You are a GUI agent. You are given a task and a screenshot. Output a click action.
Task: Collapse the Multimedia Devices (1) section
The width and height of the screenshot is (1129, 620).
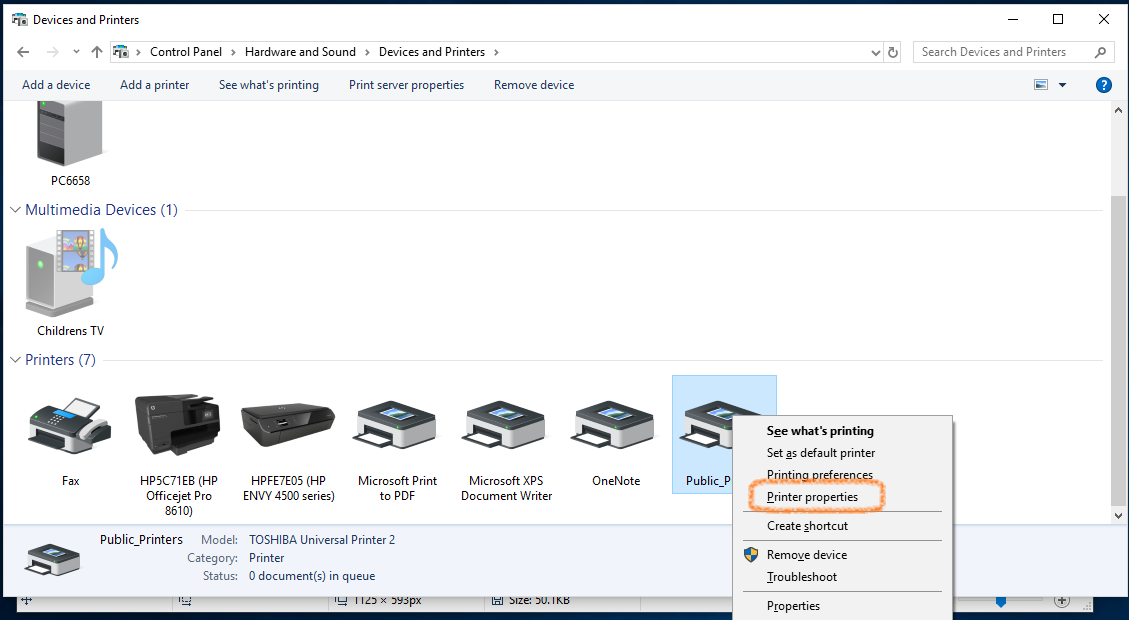coord(14,210)
